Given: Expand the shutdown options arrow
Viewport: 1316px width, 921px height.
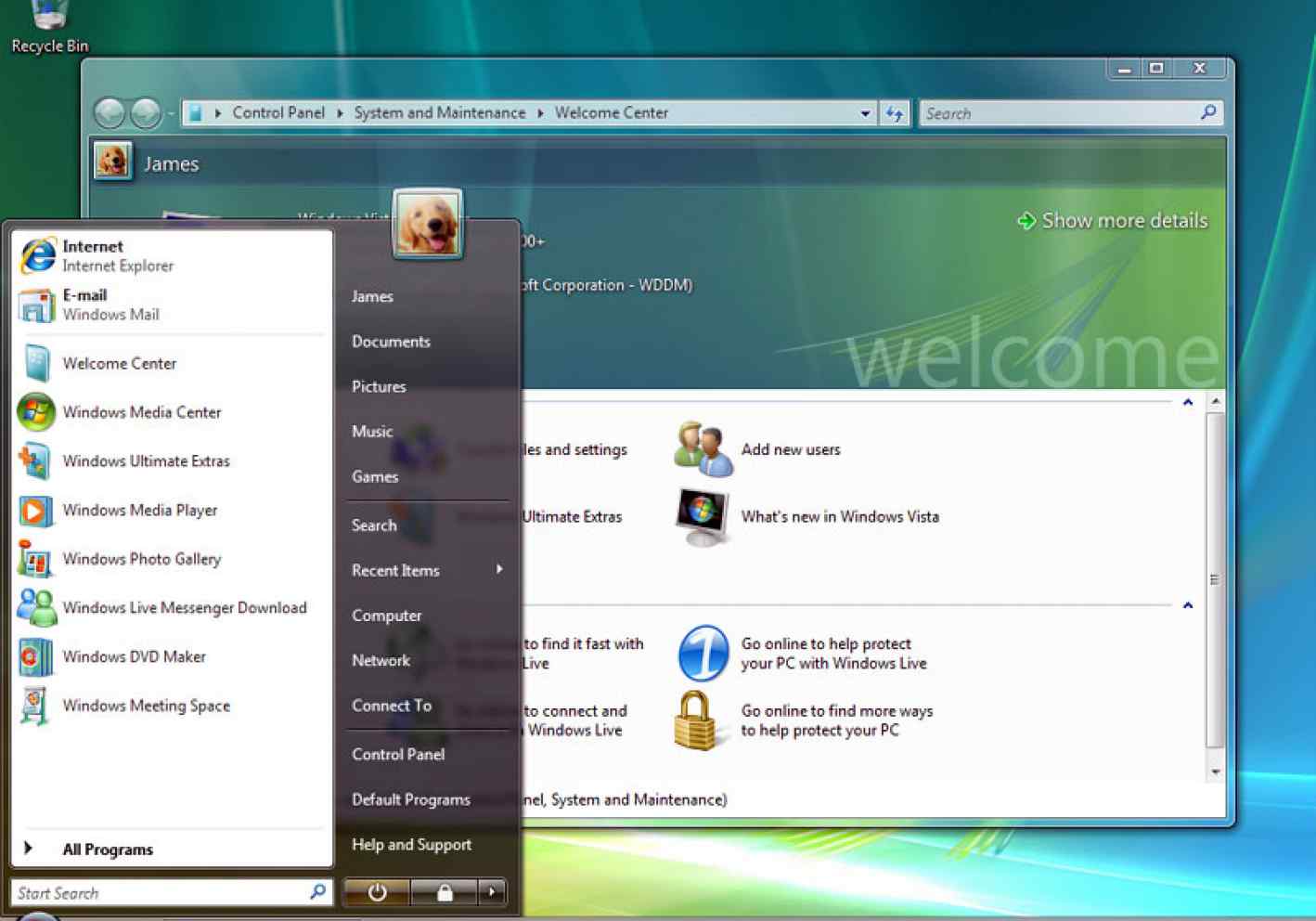Looking at the screenshot, I should pyautogui.click(x=492, y=892).
